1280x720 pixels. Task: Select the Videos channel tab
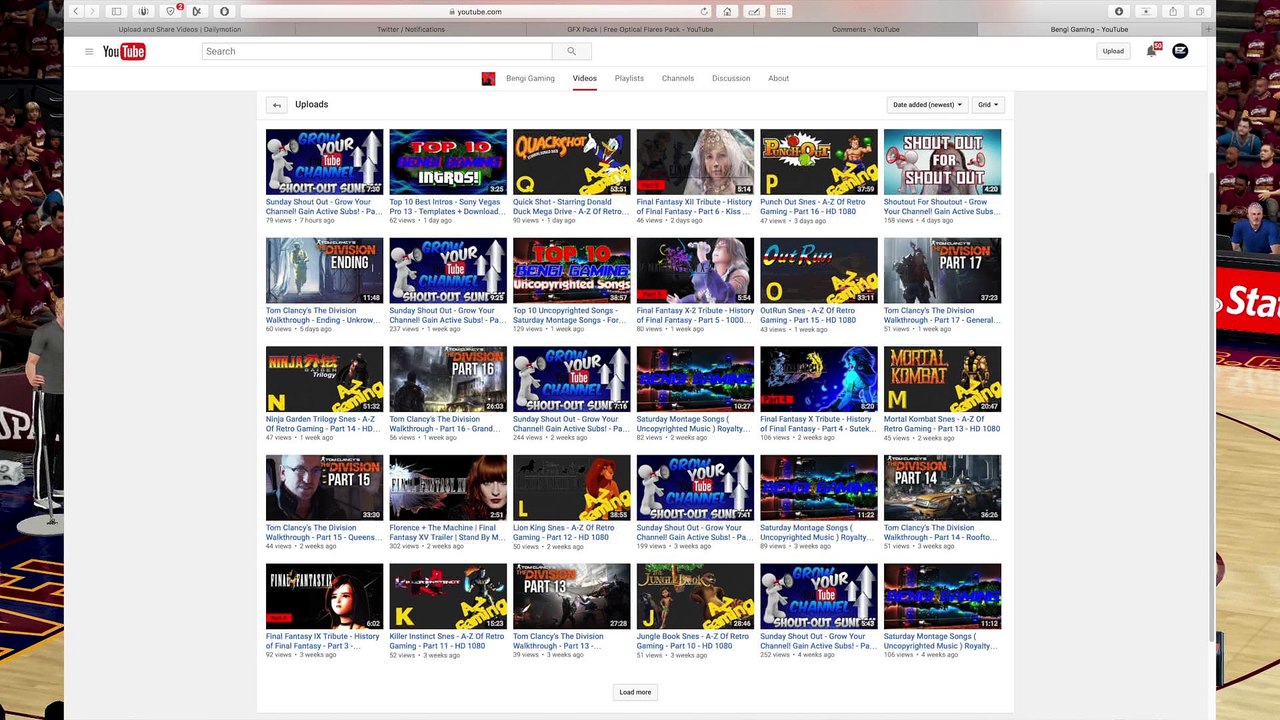585,78
